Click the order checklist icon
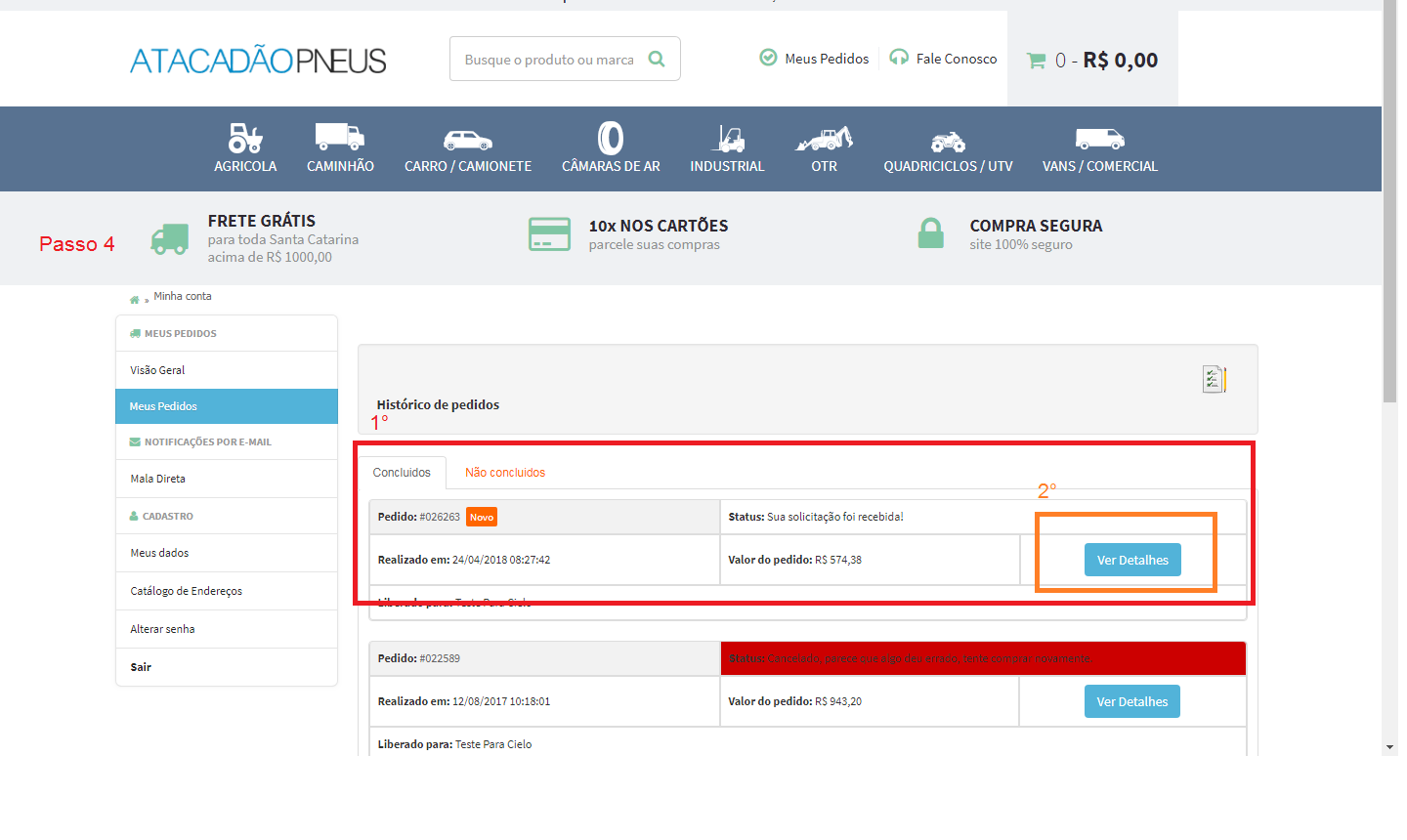Image resolution: width=1407 pixels, height=840 pixels. pos(1215,379)
